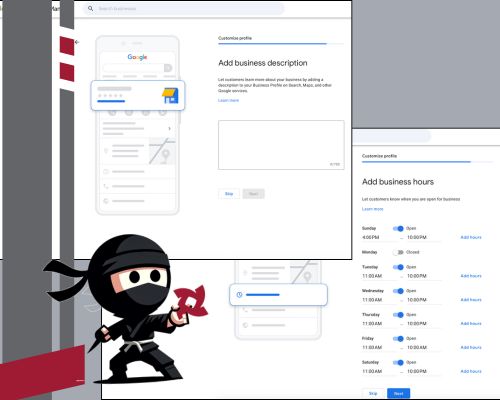Open Sunday's 4:00 PM opening time
The width and height of the screenshot is (500, 400).
point(379,238)
